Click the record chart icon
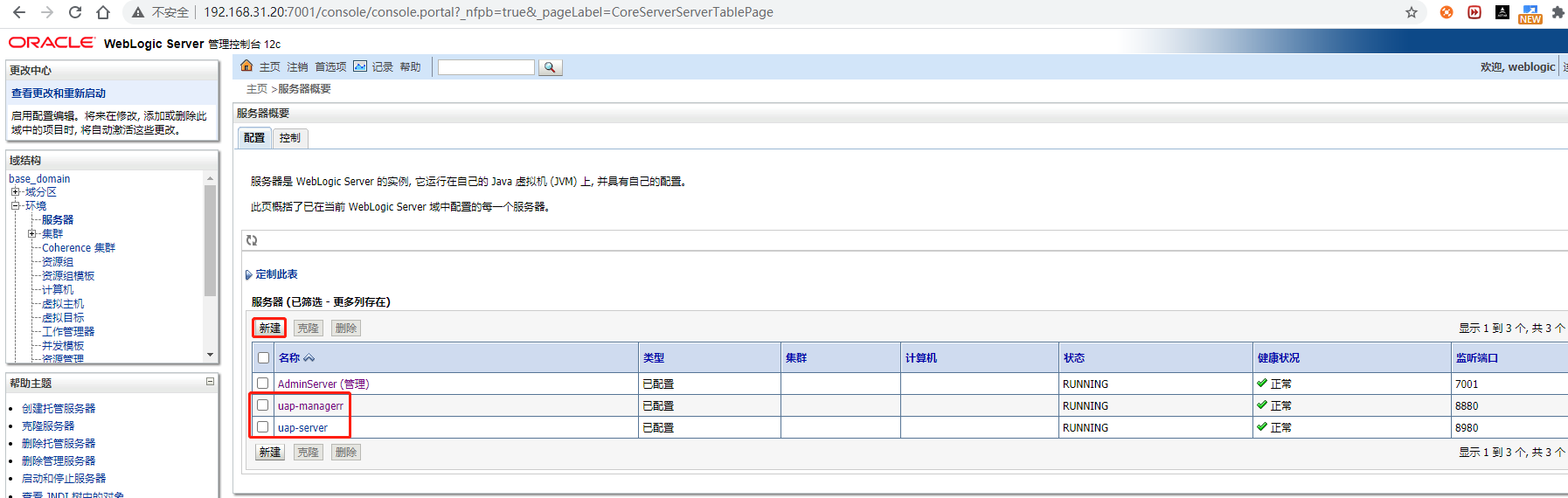This screenshot has width=1568, height=498. (x=360, y=66)
